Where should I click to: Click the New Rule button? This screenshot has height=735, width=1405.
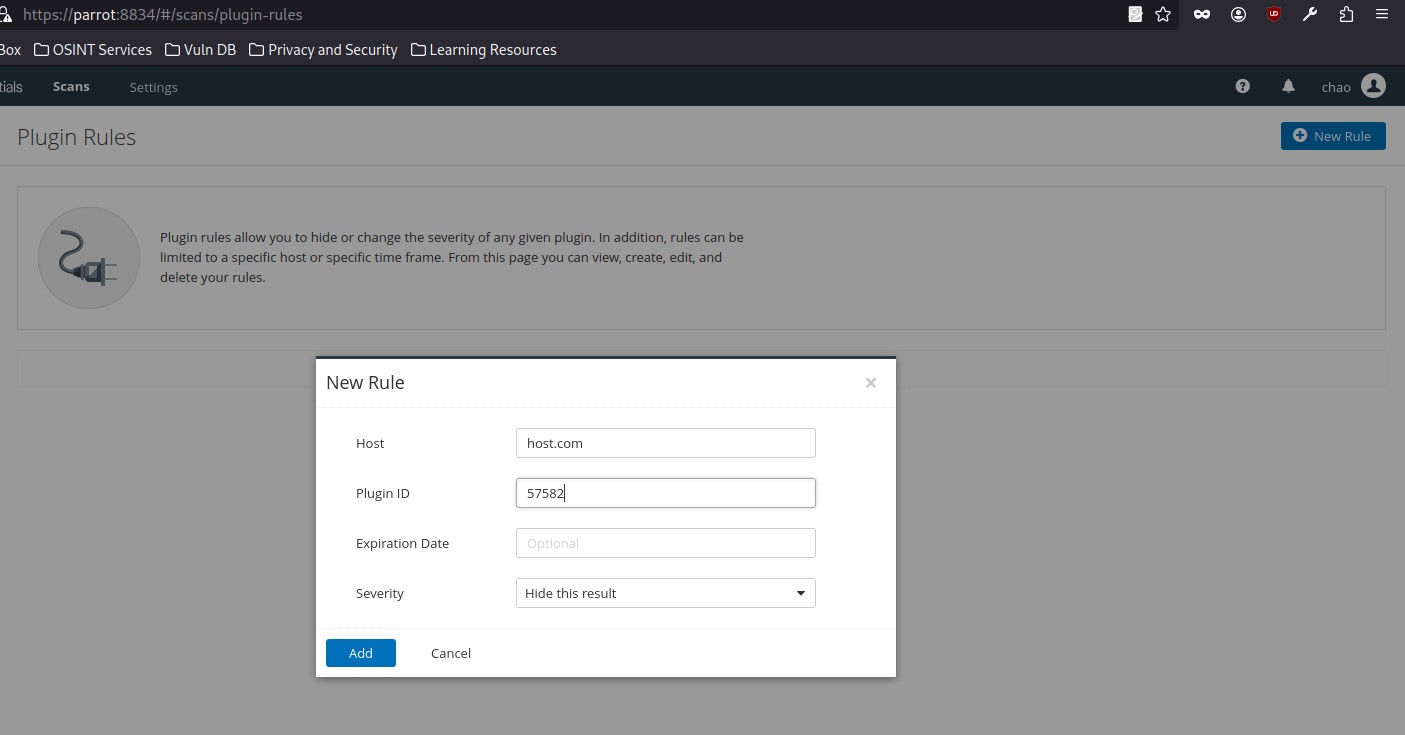[x=1332, y=136]
